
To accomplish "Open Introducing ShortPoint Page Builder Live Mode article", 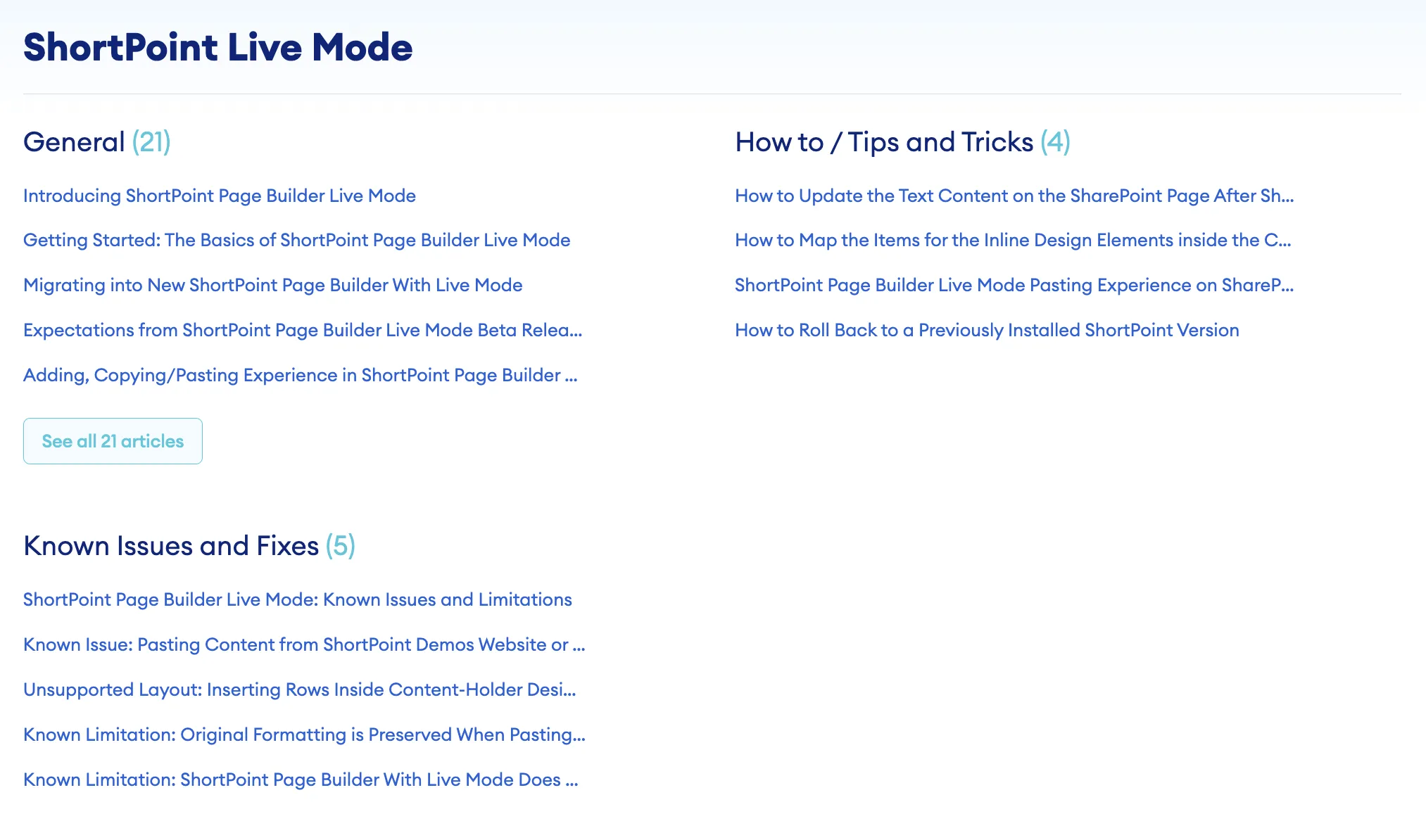I will click(220, 196).
